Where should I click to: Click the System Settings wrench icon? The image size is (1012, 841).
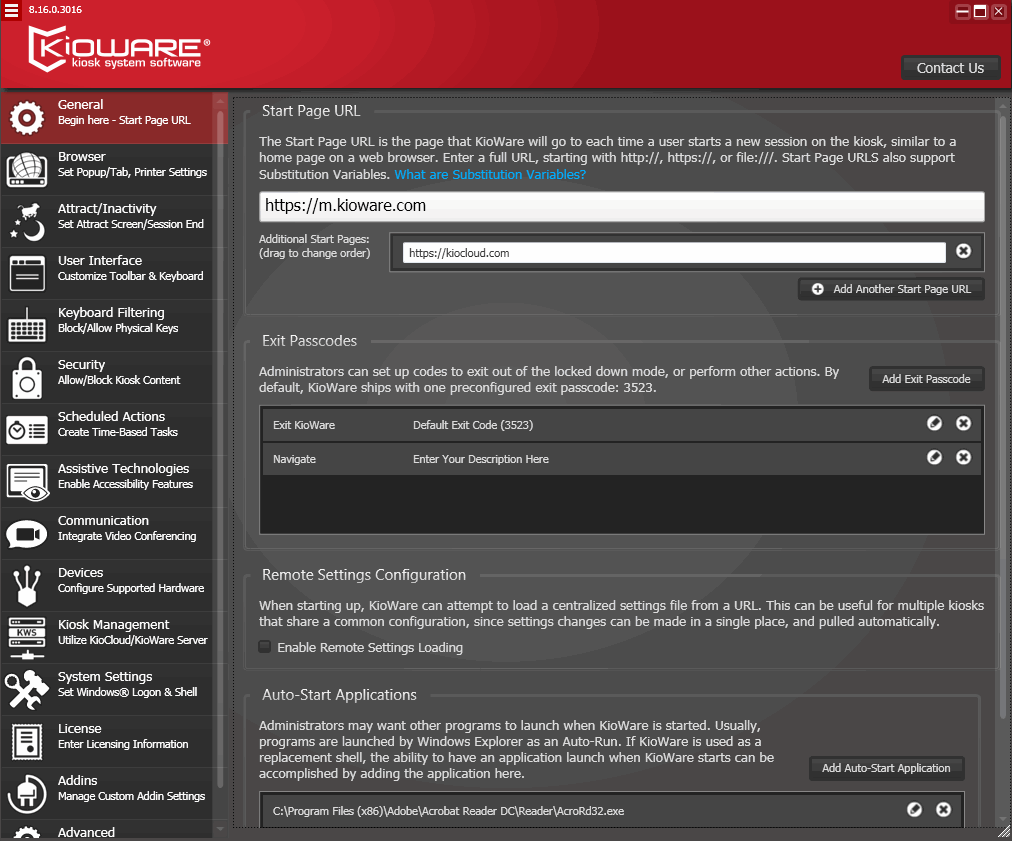point(26,689)
